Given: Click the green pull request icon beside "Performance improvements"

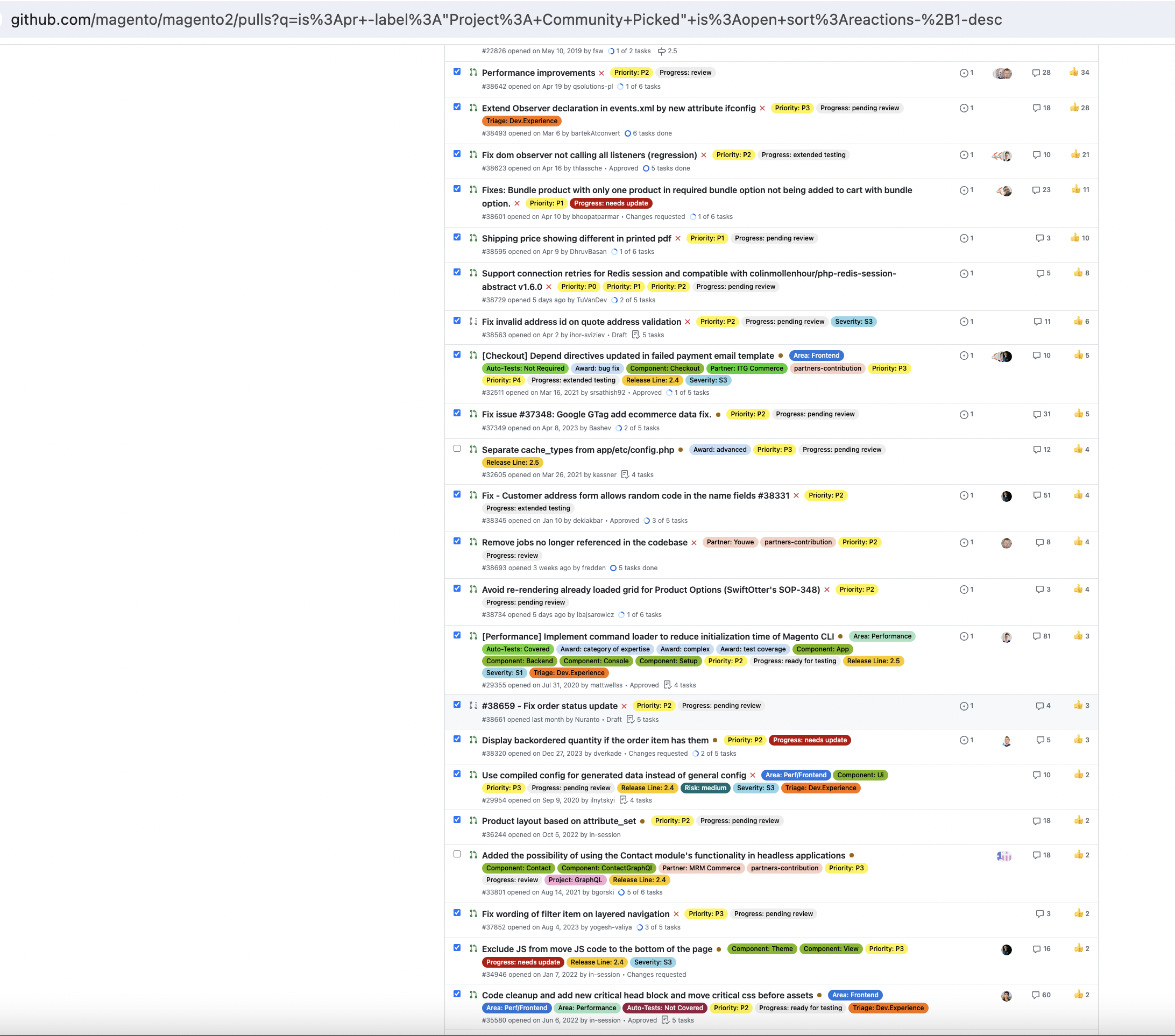Looking at the screenshot, I should [473, 73].
